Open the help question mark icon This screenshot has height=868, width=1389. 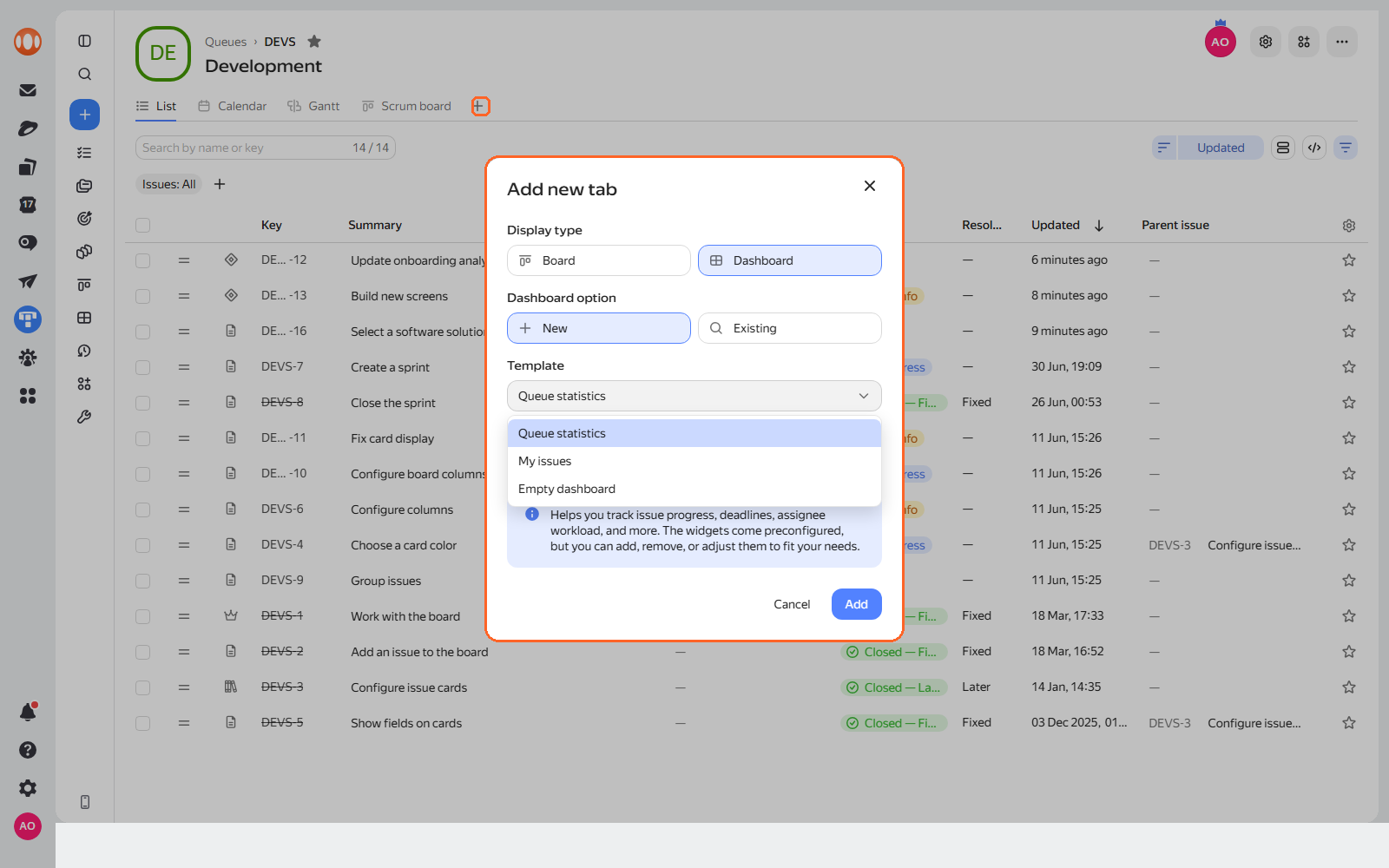click(28, 750)
